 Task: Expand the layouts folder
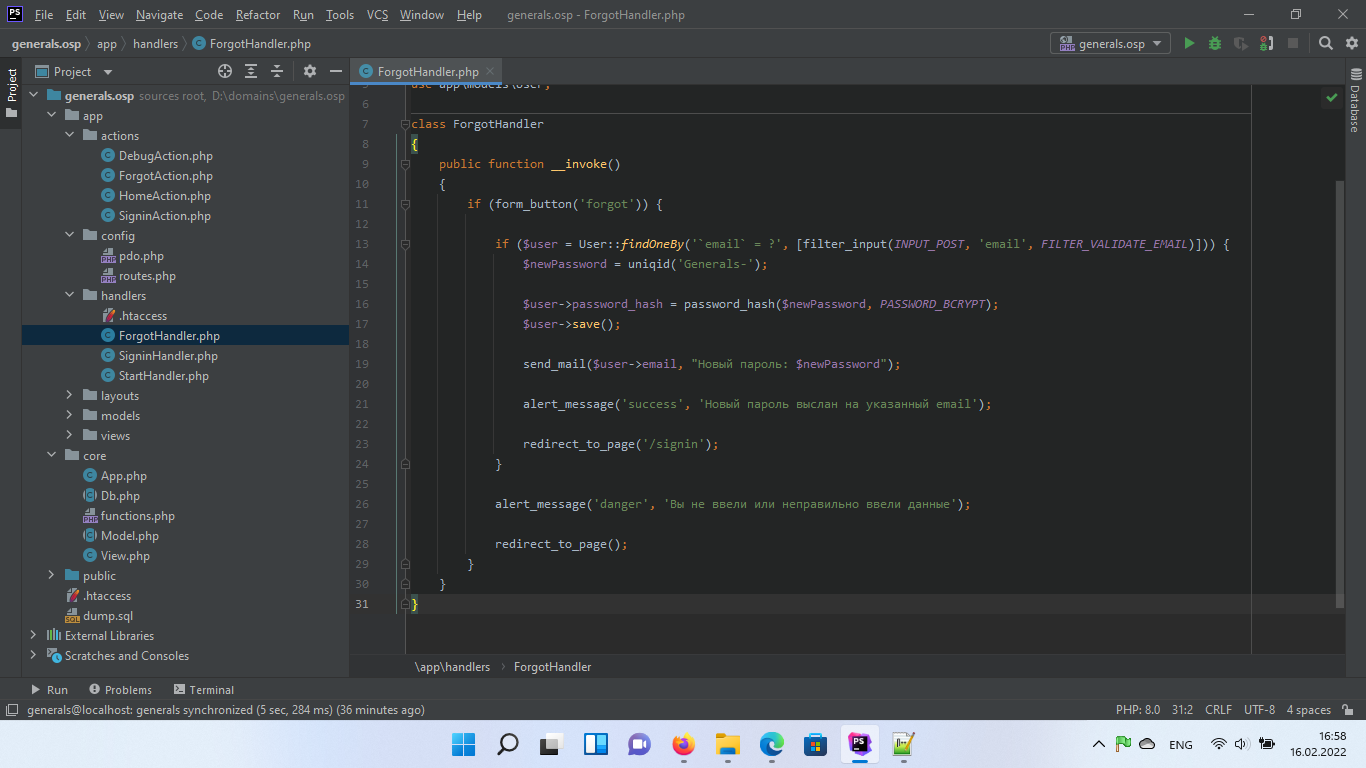69,396
